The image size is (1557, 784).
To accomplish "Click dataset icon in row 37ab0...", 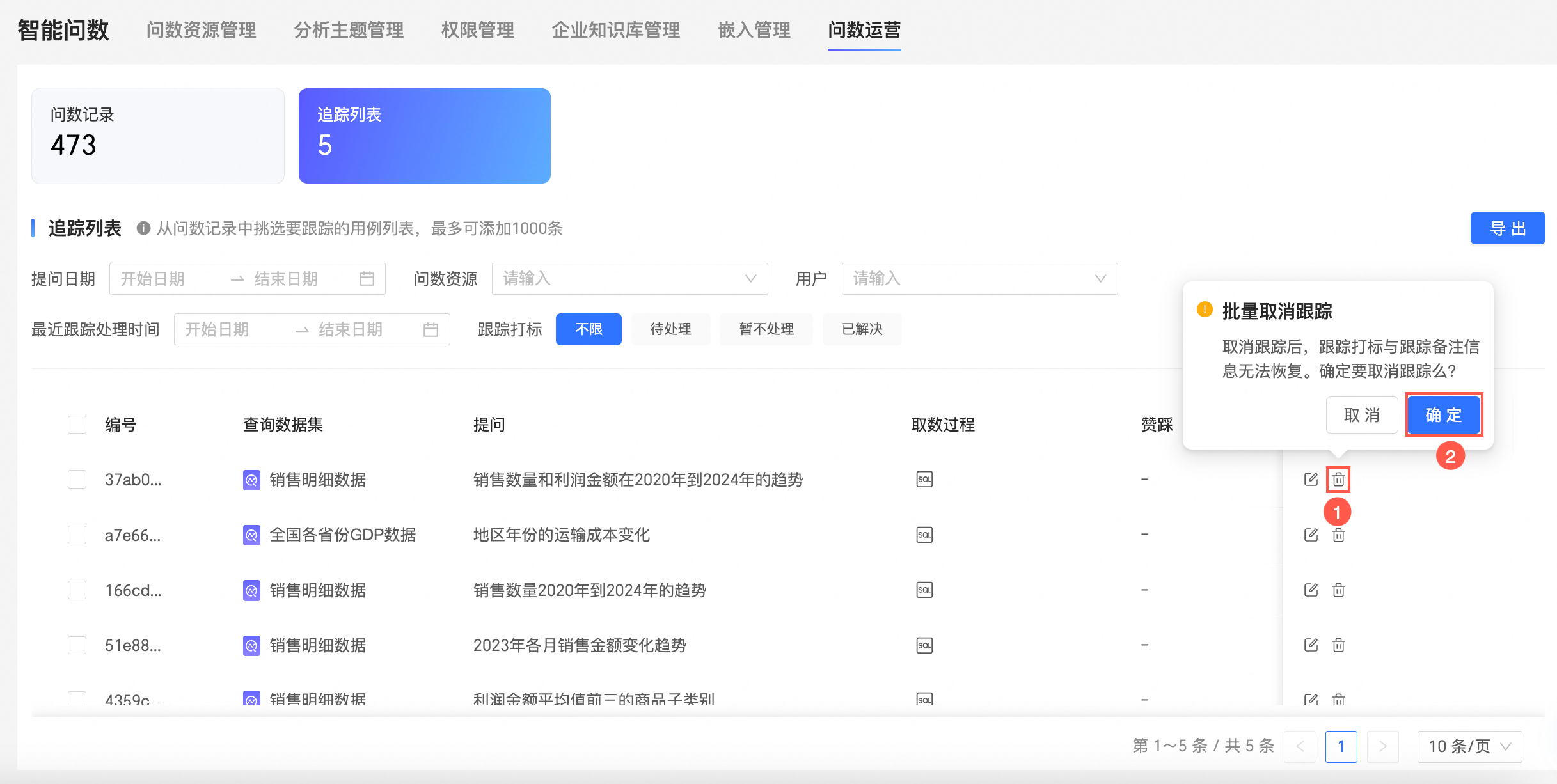I will pos(252,480).
